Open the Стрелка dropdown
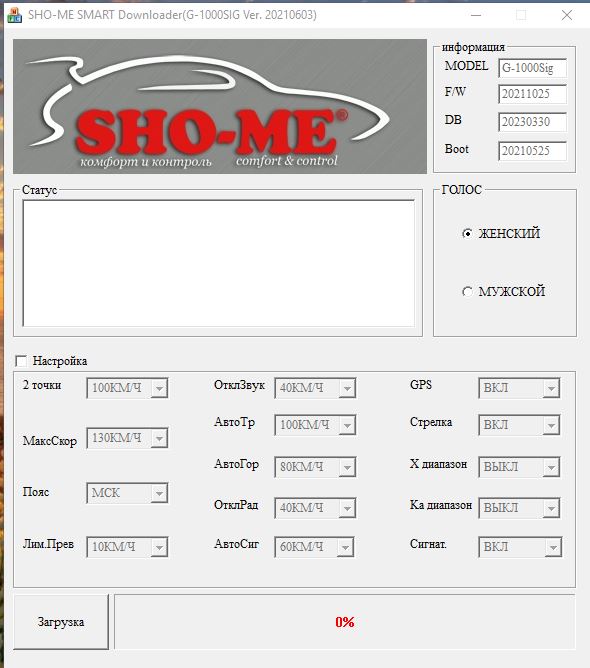590x668 pixels. coord(519,425)
